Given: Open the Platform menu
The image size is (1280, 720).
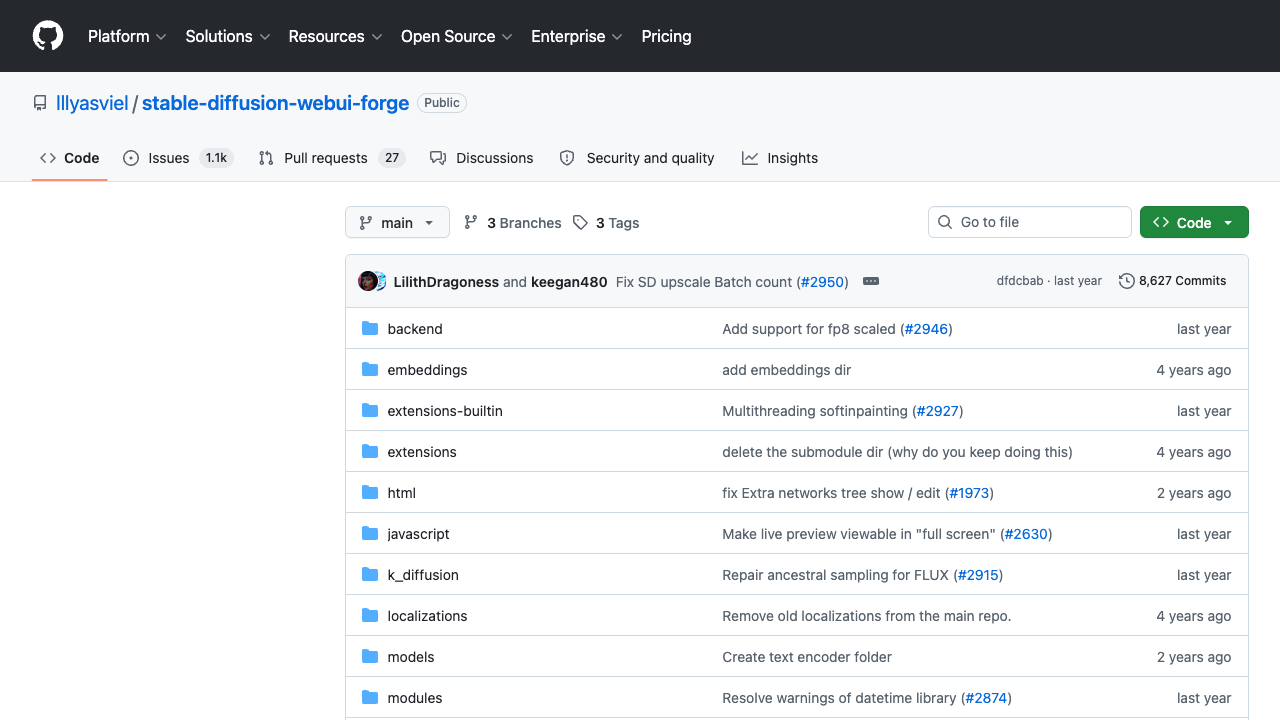Looking at the screenshot, I should (x=127, y=36).
